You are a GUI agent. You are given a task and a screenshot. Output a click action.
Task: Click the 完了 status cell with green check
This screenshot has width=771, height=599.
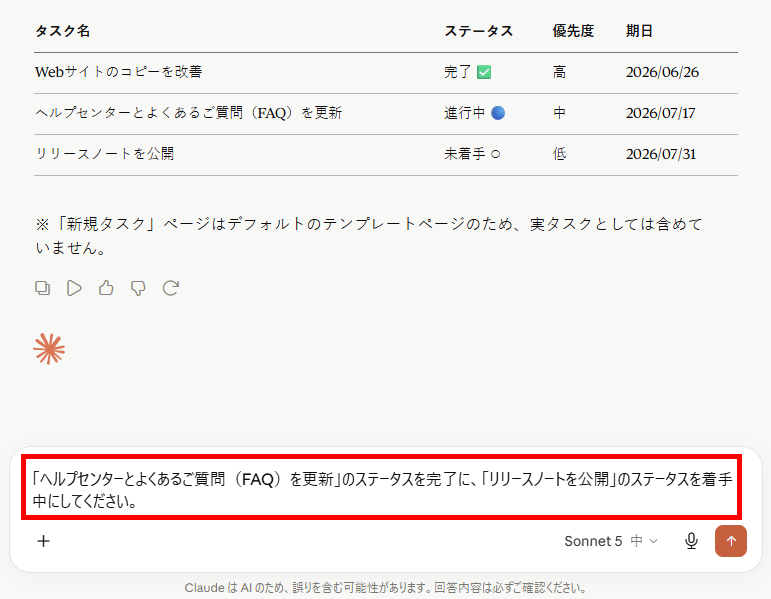[x=468, y=72]
